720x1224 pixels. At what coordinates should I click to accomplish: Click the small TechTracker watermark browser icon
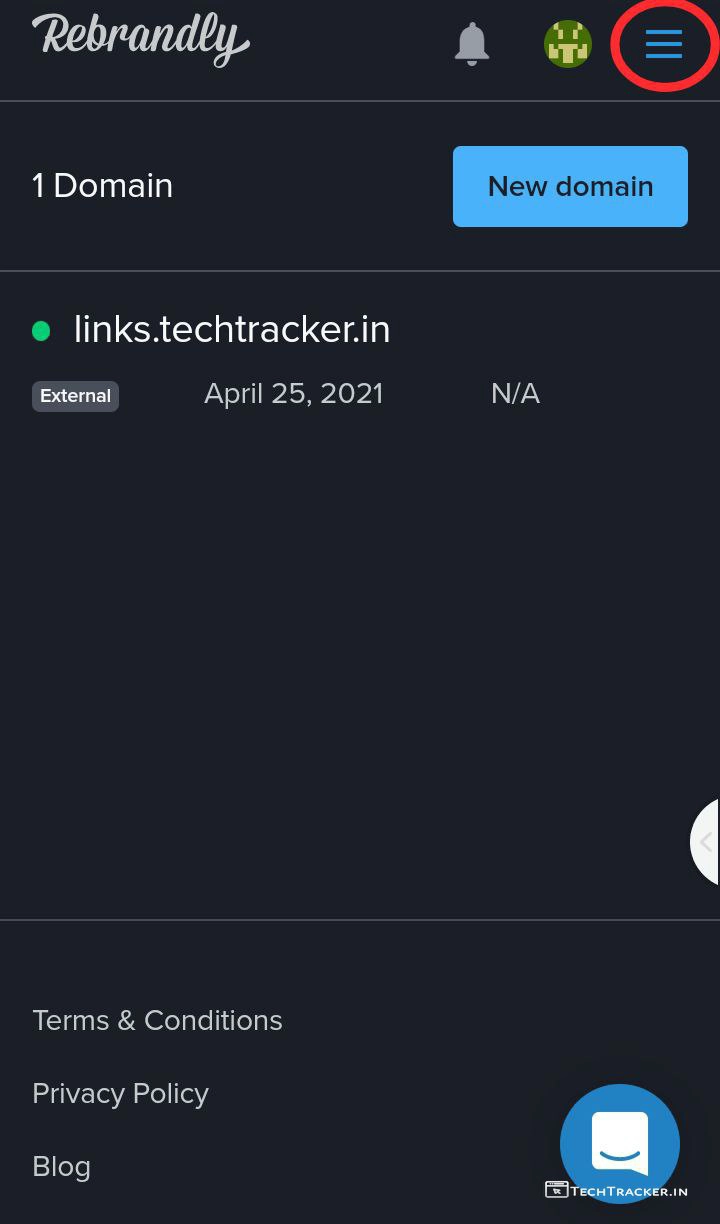pyautogui.click(x=556, y=1190)
